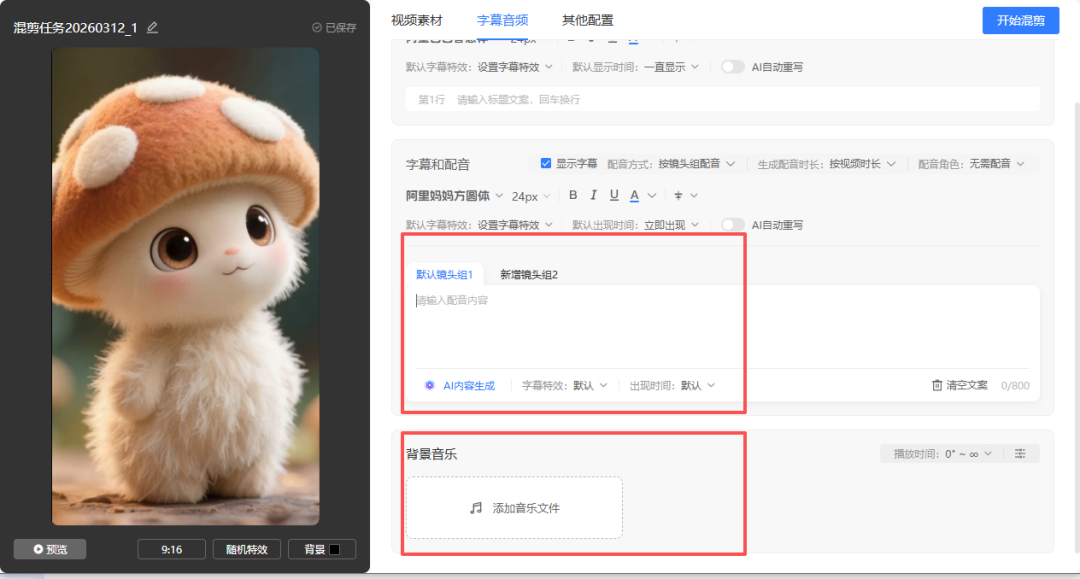Screen dimensions: 1080x579
Task: Open the 播放时间 dropdown for background music
Action: 941,454
